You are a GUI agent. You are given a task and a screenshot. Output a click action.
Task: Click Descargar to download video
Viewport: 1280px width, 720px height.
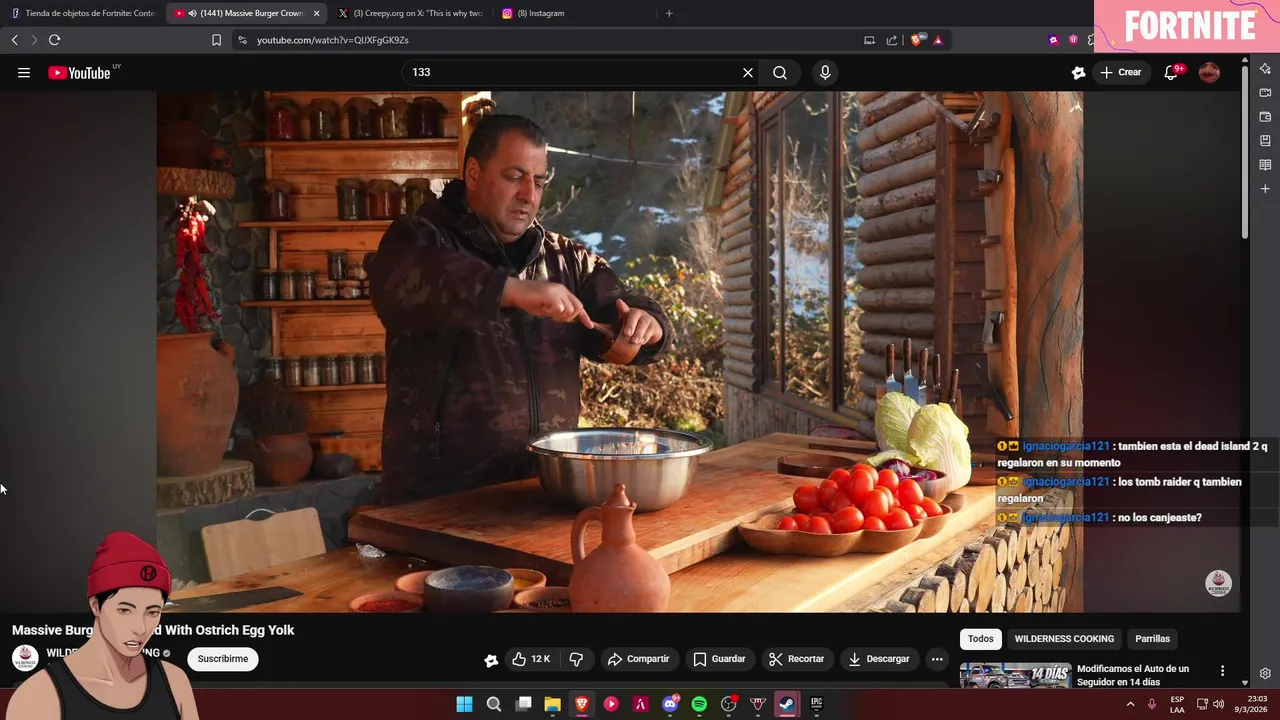click(878, 659)
